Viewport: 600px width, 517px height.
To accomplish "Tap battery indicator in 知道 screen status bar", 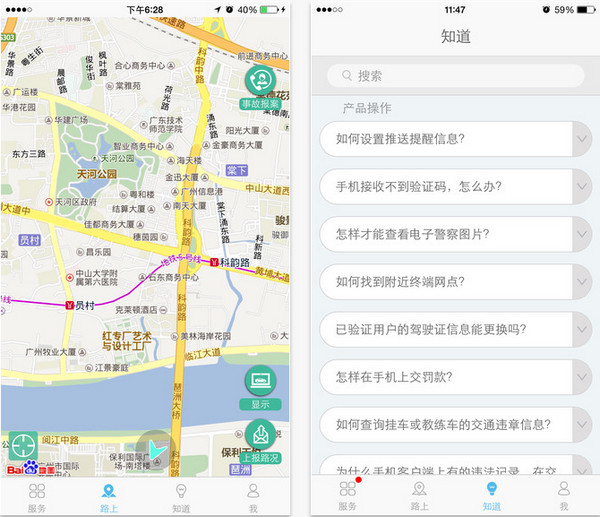I will [x=586, y=10].
